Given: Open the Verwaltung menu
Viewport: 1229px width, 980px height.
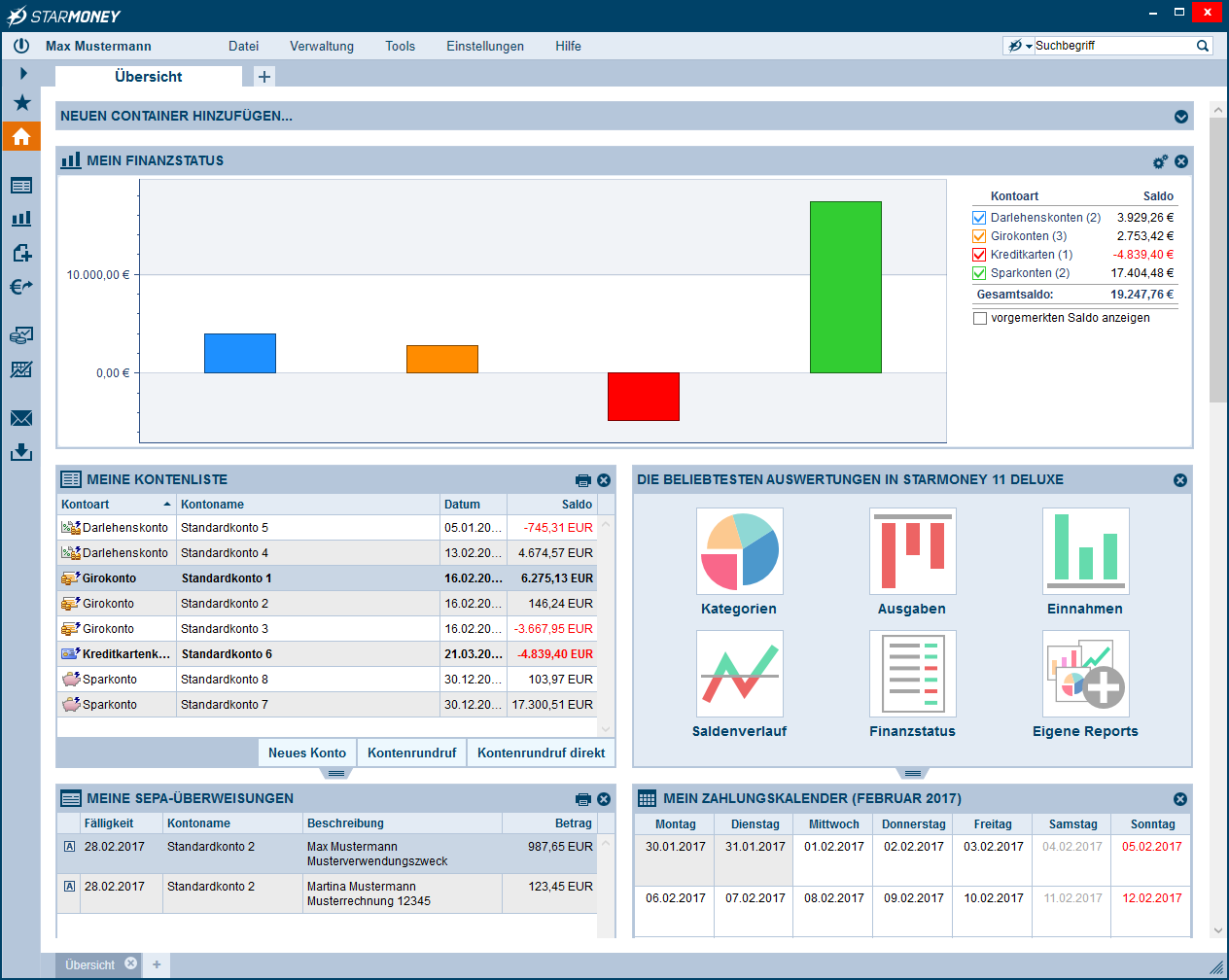Looking at the screenshot, I should (x=321, y=46).
